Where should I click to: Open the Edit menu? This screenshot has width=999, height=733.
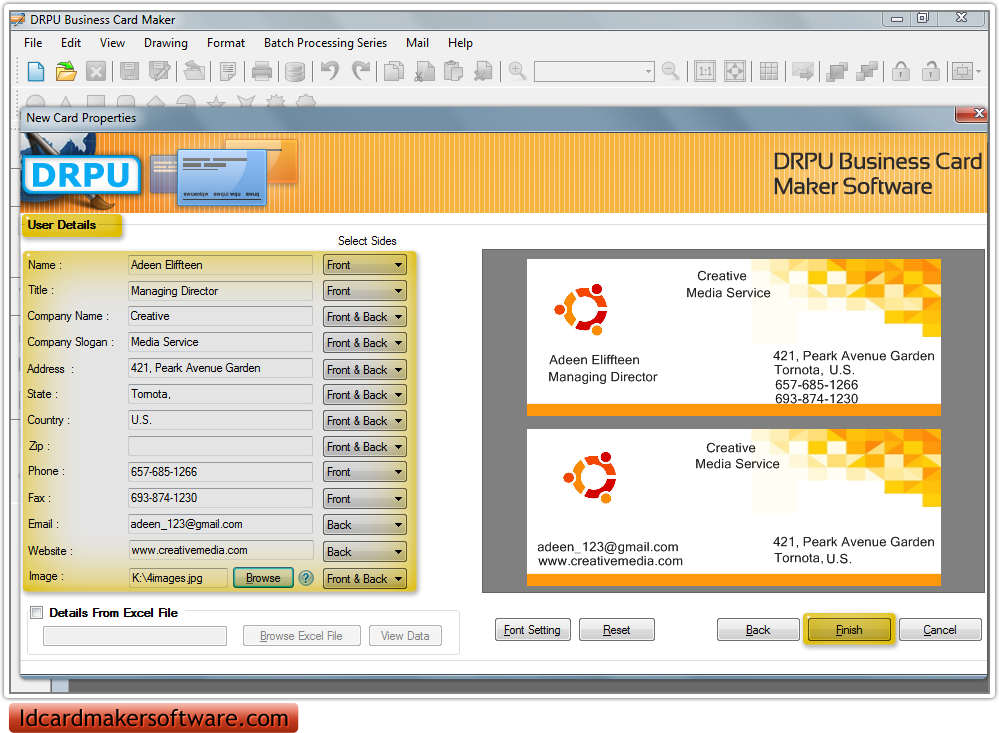point(71,43)
